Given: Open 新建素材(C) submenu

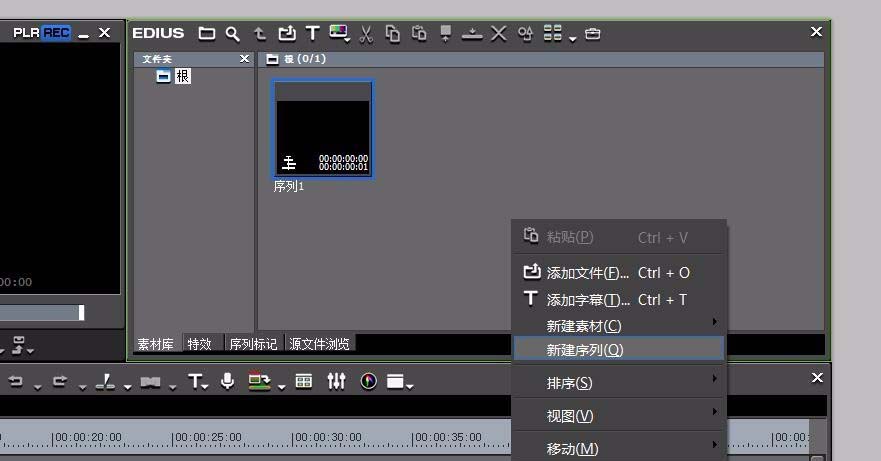Looking at the screenshot, I should (x=619, y=326).
